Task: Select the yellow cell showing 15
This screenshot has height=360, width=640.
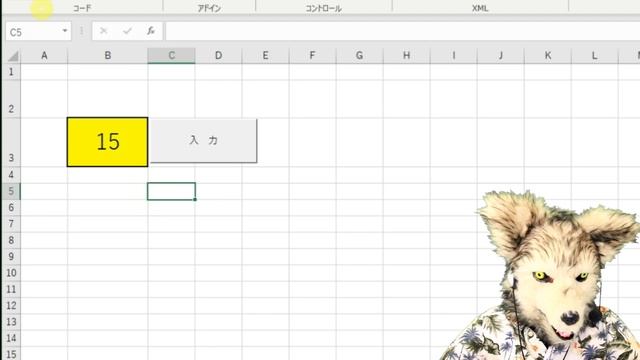Action: tap(107, 142)
